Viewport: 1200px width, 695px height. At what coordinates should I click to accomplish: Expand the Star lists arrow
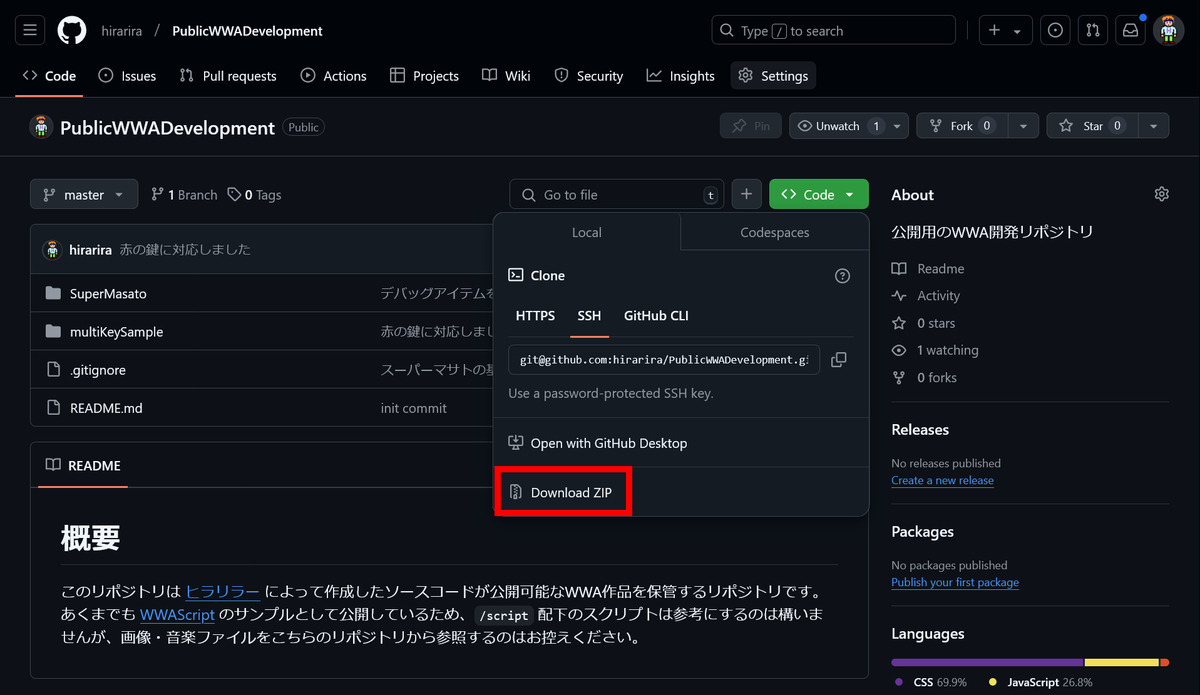[x=1154, y=126]
